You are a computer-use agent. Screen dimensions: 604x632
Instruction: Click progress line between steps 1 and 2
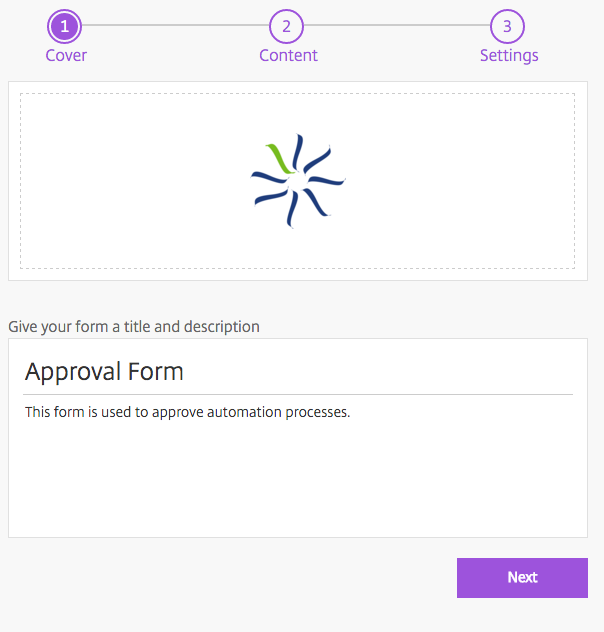(x=176, y=25)
